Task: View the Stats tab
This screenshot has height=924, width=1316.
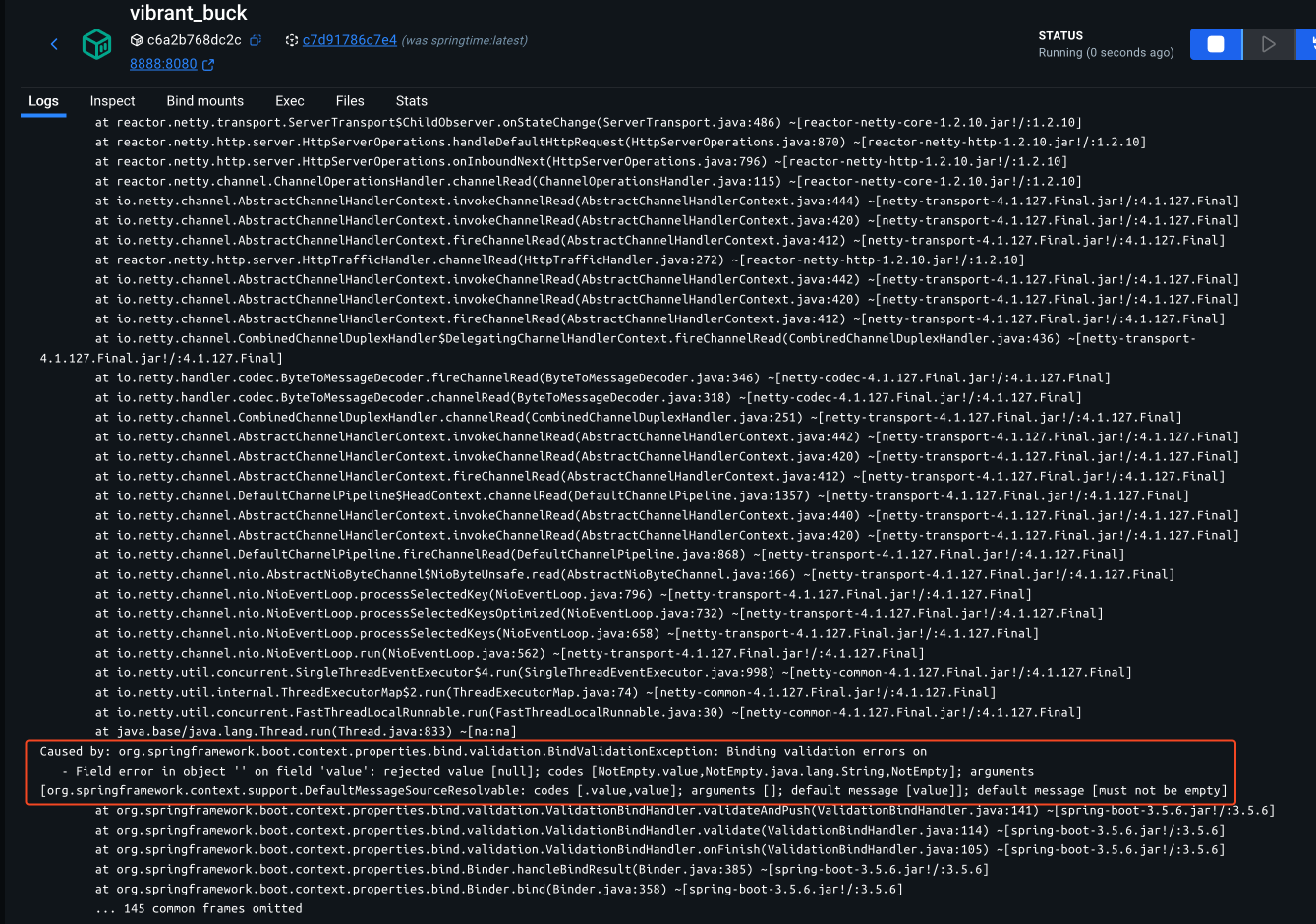Action: (411, 101)
